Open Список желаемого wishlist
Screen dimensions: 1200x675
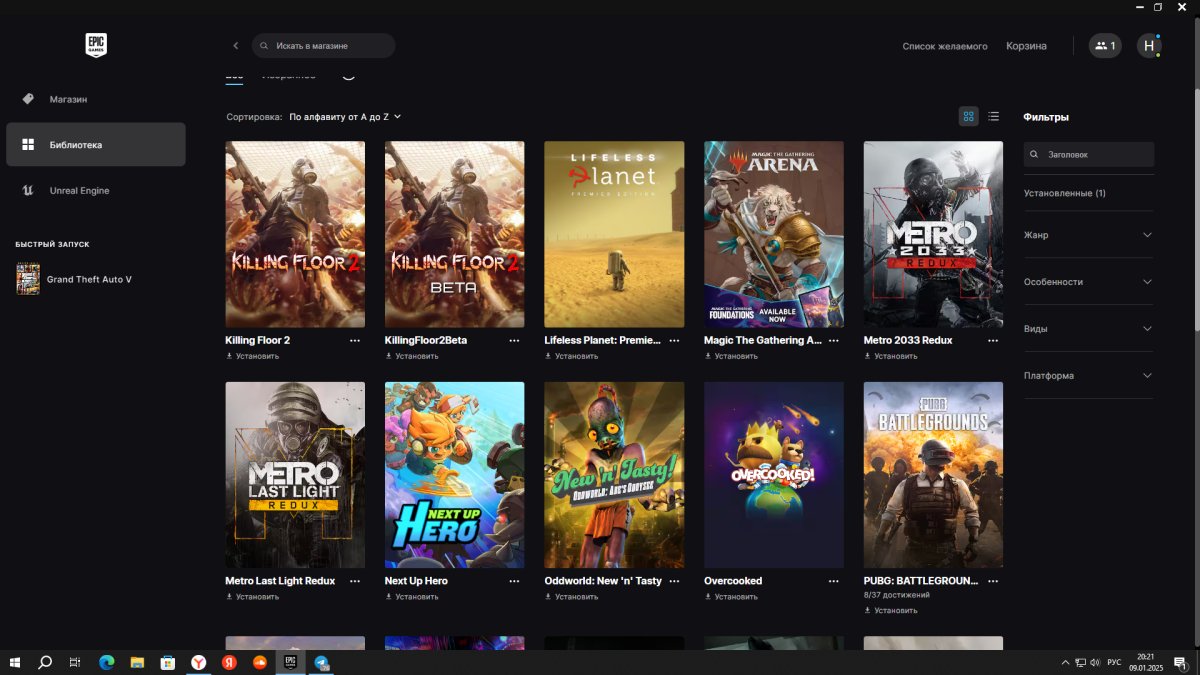coord(945,46)
